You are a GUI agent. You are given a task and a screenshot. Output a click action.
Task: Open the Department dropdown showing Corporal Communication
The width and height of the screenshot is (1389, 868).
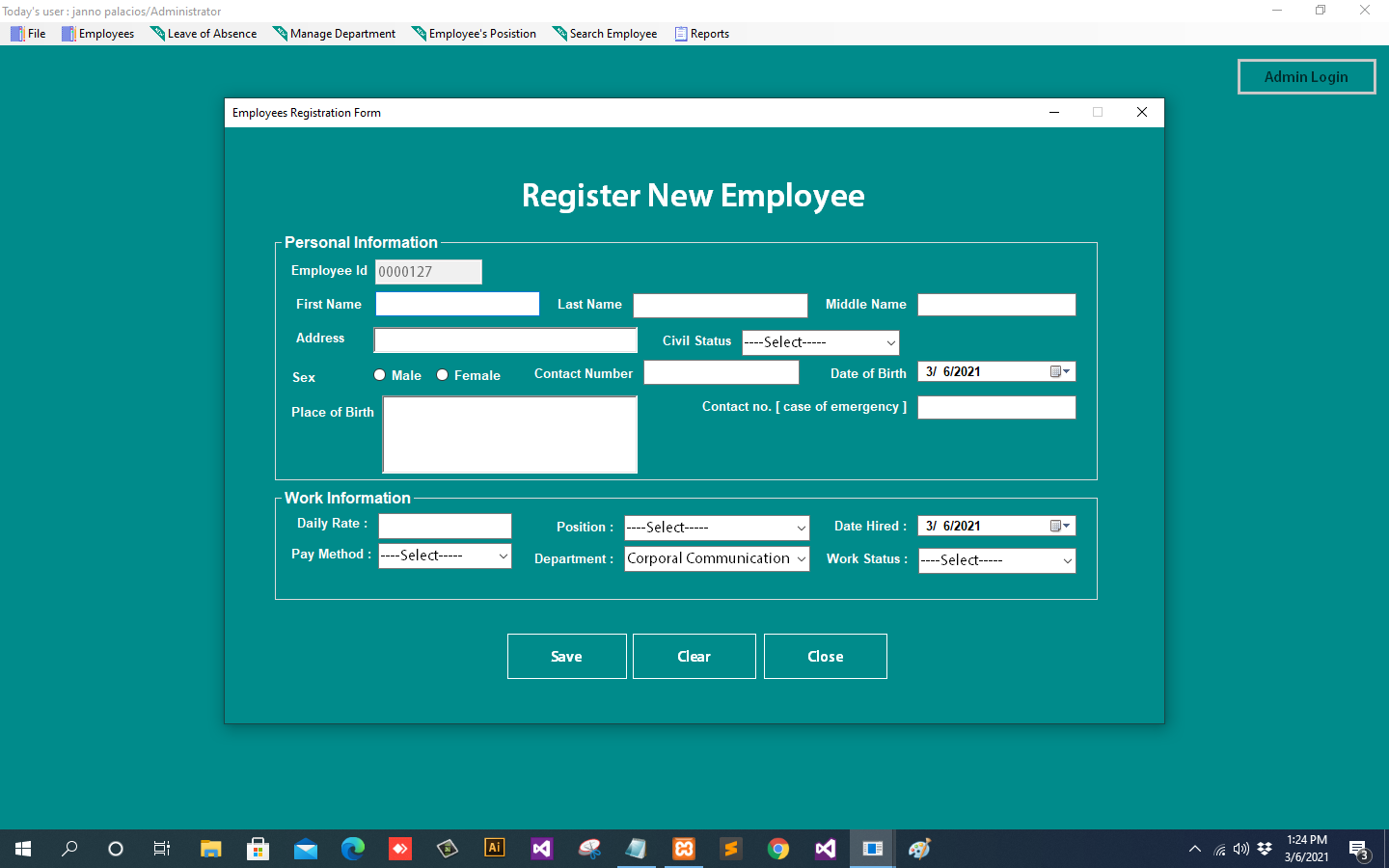pos(801,558)
